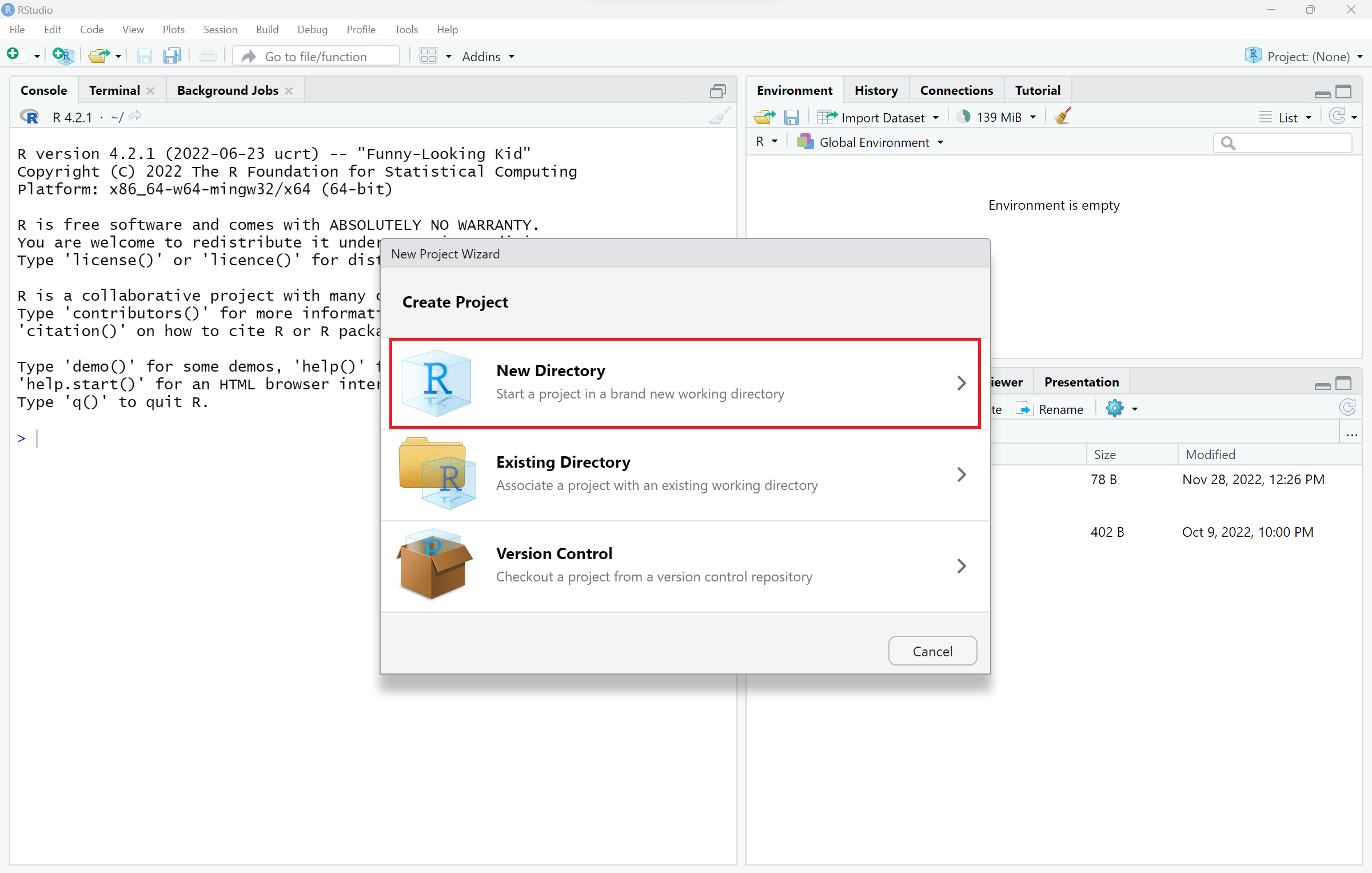Click the workspace panes grid icon
Viewport: 1372px width, 873px height.
coord(428,55)
